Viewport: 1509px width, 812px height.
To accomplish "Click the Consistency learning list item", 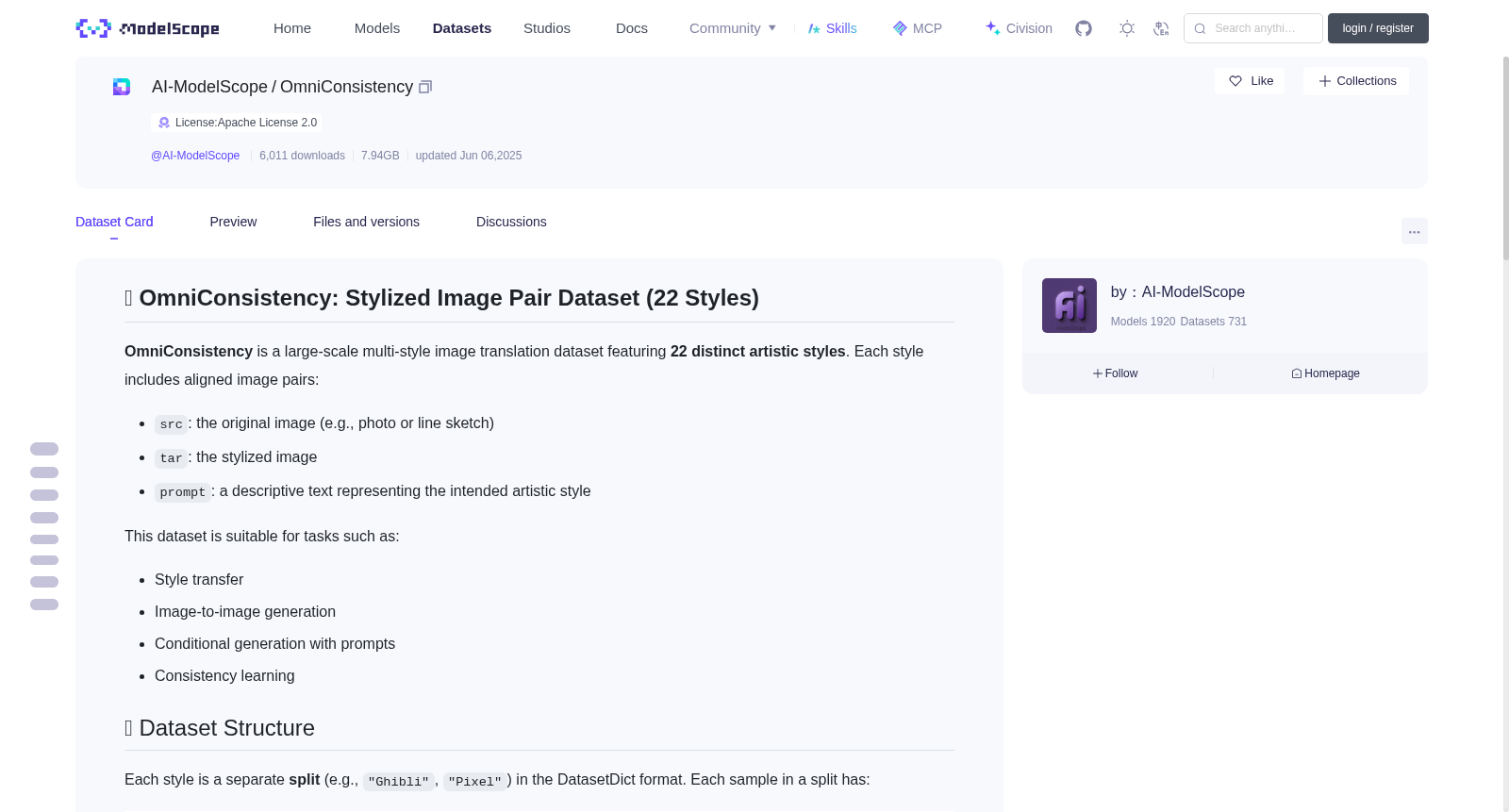I will pos(224,676).
